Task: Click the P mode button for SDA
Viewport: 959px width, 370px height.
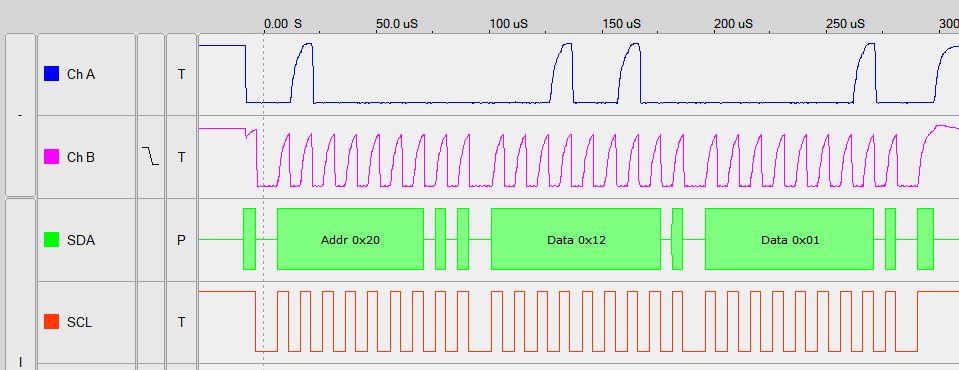Action: pyautogui.click(x=181, y=240)
